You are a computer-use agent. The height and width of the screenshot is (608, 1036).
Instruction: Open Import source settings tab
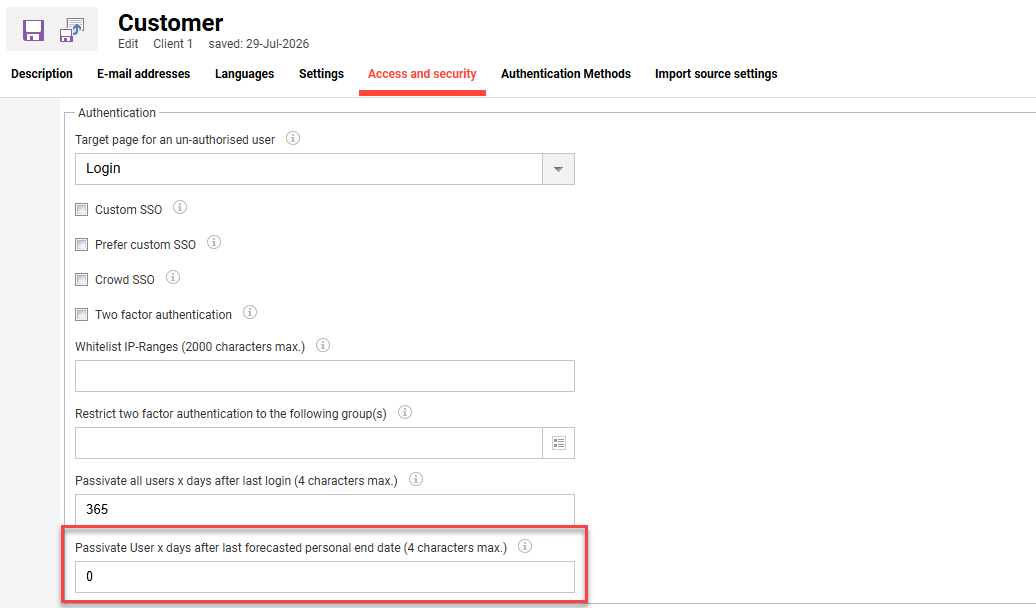(716, 74)
